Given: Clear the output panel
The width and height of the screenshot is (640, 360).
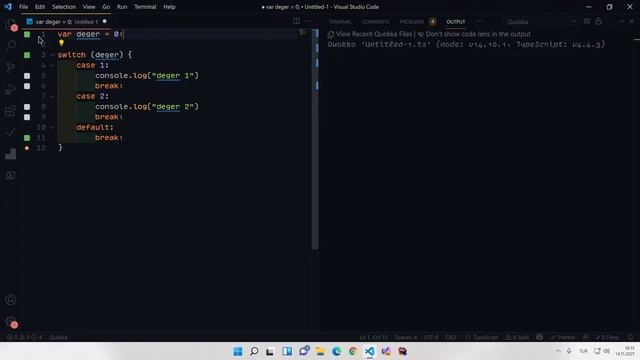Looking at the screenshot, I should (x=587, y=22).
